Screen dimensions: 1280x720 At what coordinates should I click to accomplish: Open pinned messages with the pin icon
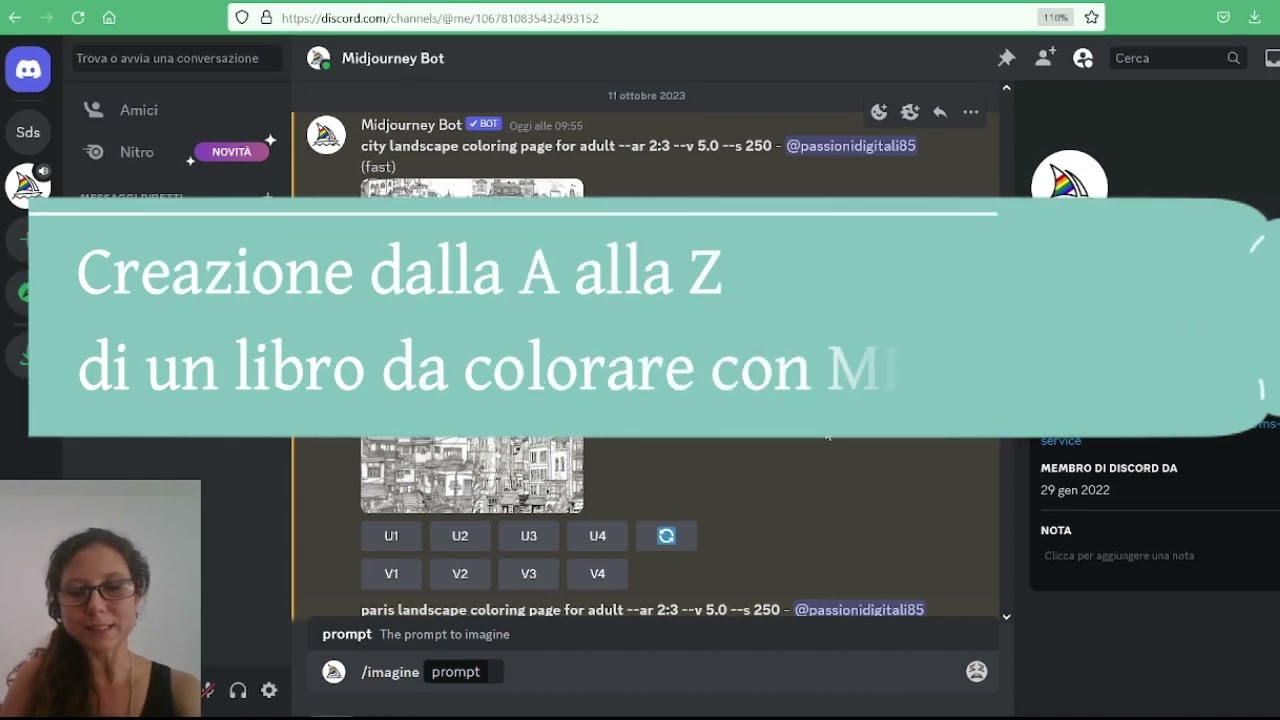1006,58
